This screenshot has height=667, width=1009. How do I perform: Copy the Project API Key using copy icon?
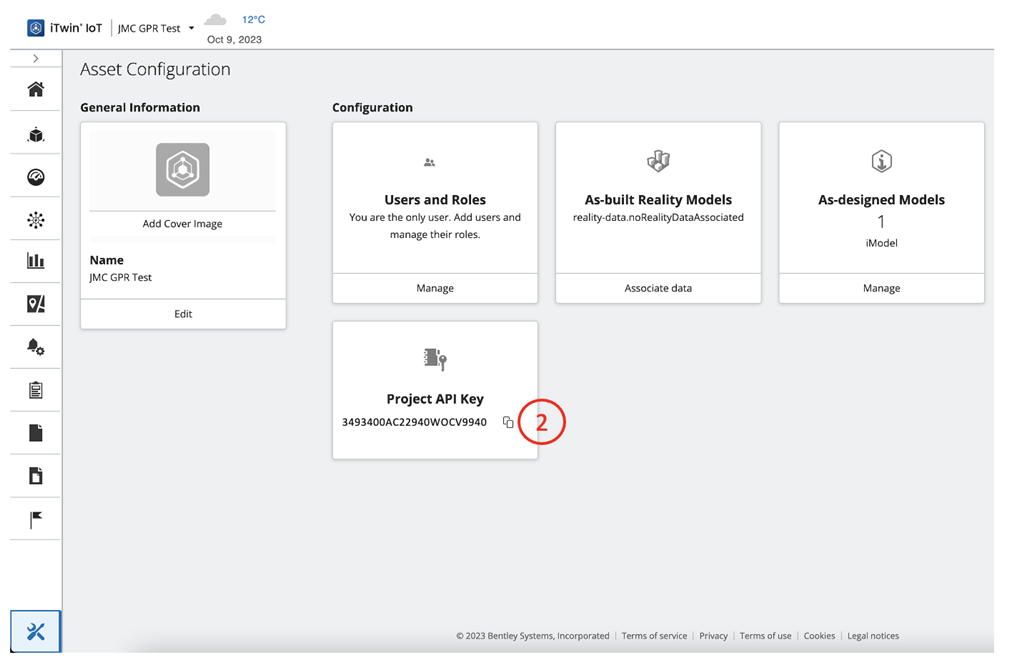pos(508,421)
